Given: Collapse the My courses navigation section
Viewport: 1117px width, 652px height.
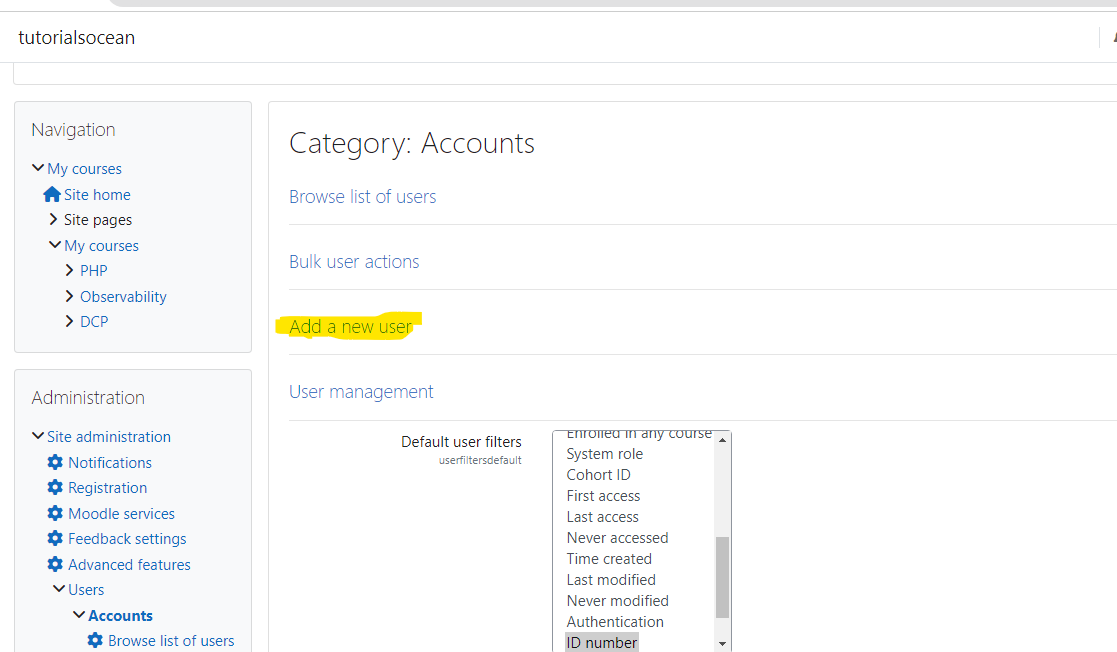Looking at the screenshot, I should (37, 168).
